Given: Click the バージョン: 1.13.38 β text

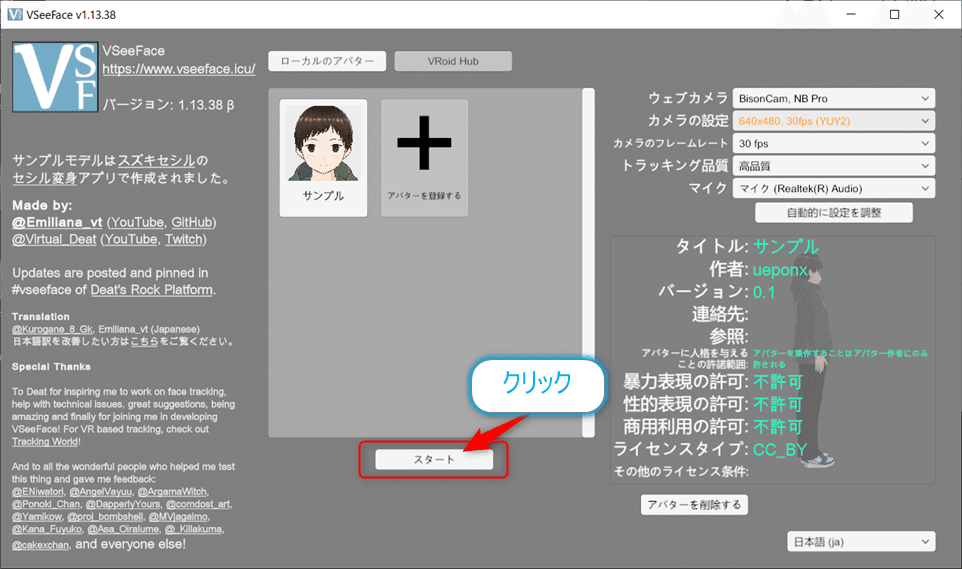Looking at the screenshot, I should pos(168,105).
